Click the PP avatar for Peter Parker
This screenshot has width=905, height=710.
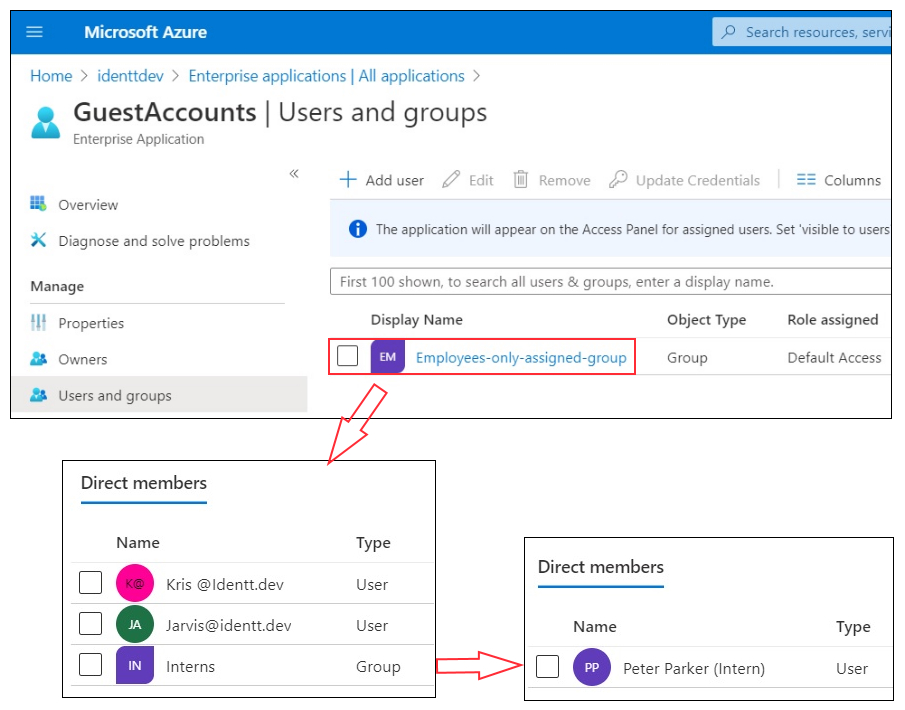pos(592,667)
